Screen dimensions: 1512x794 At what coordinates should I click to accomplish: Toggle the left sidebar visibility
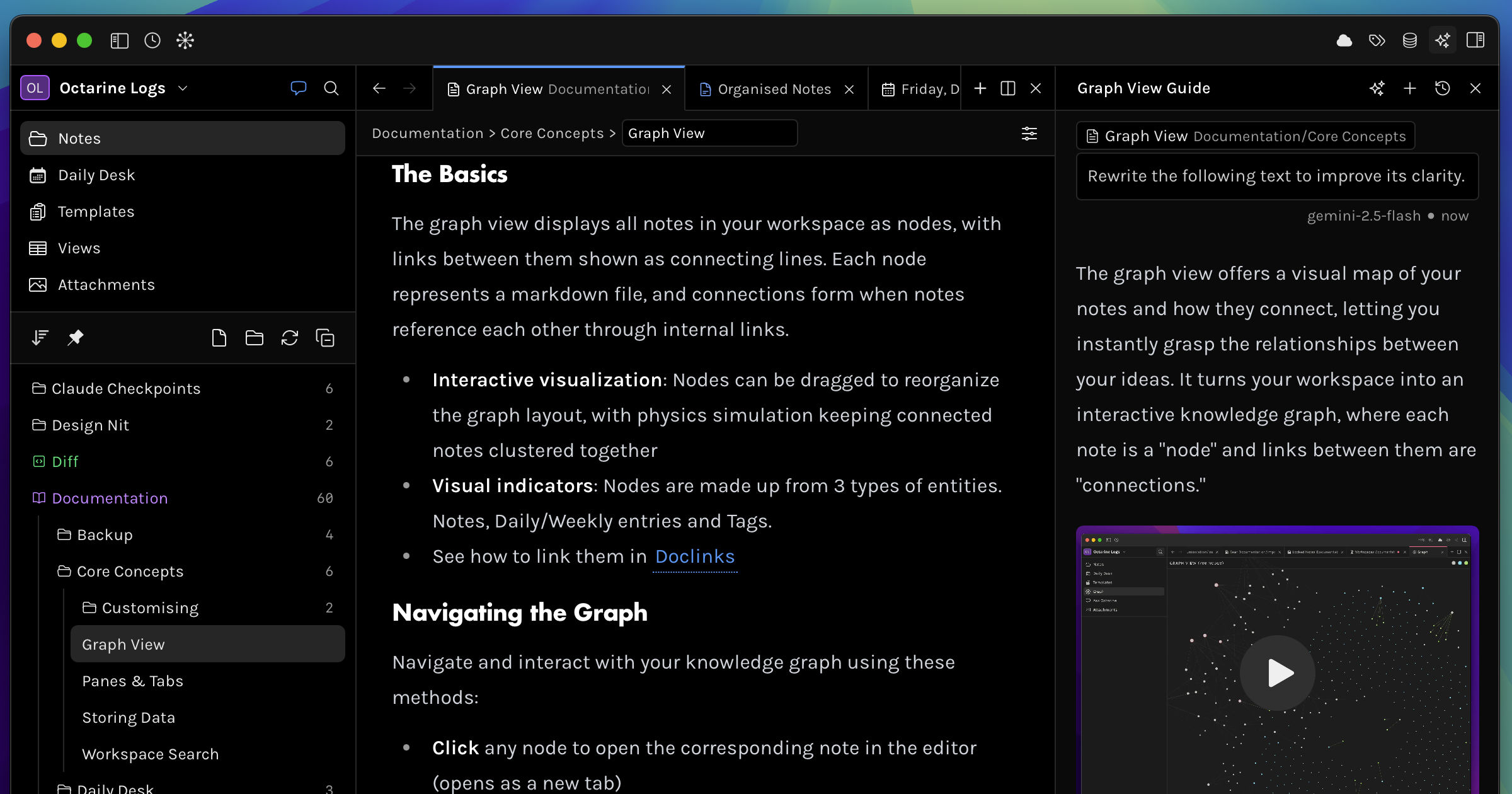[x=119, y=40]
